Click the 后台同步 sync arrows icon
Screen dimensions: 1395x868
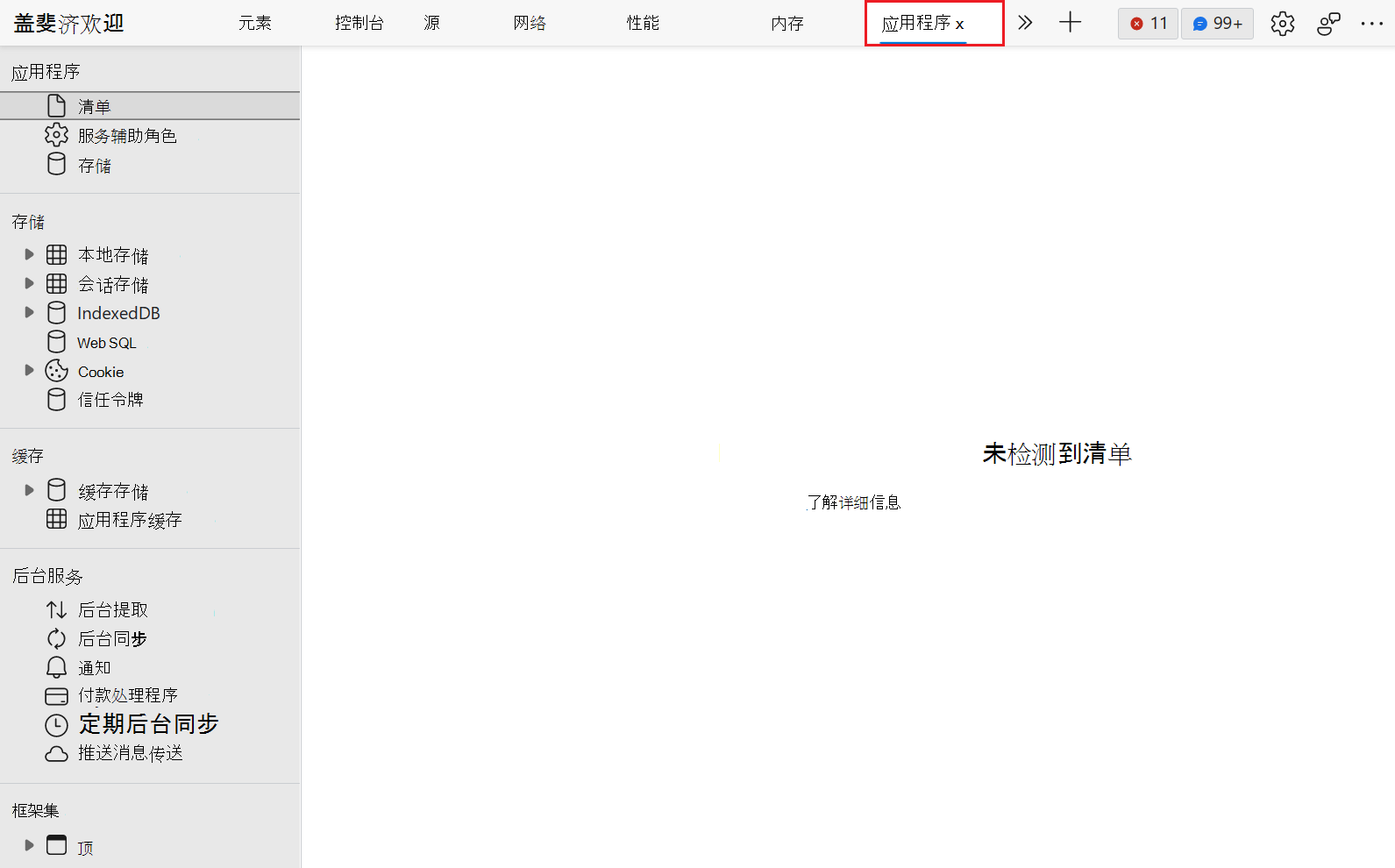pyautogui.click(x=56, y=638)
